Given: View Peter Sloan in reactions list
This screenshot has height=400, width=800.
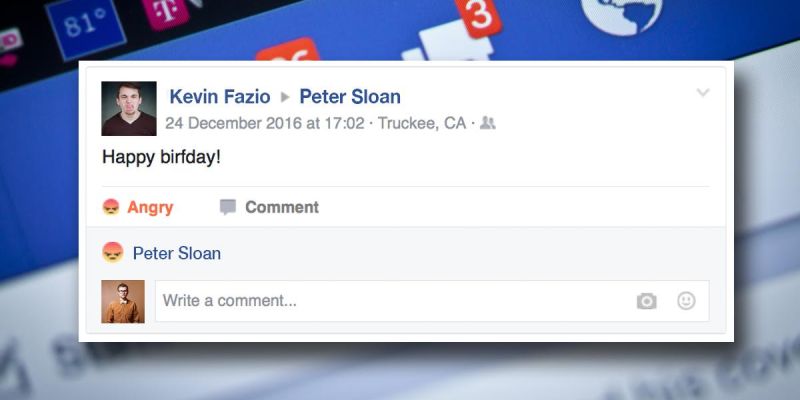Looking at the screenshot, I should click(177, 254).
